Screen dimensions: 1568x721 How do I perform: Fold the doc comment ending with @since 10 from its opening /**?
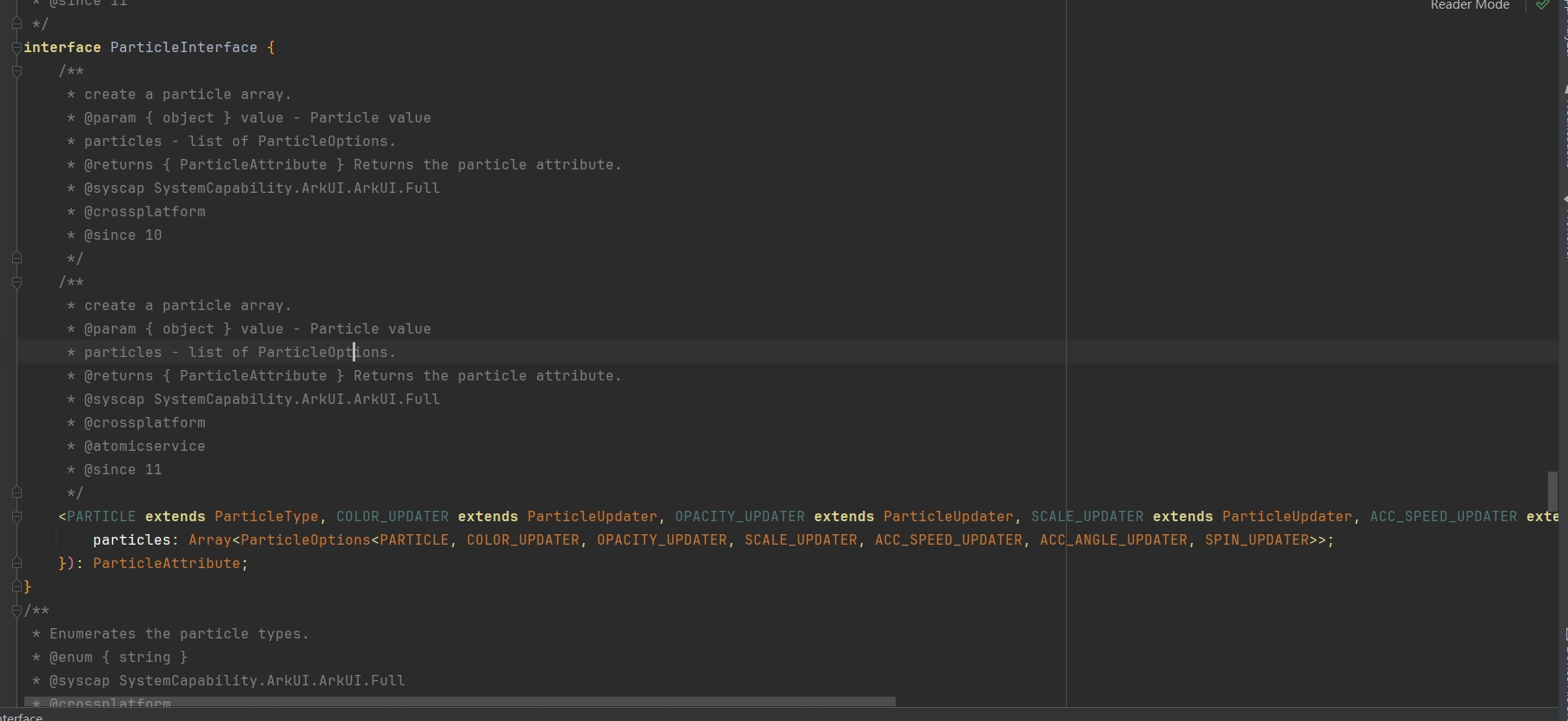pyautogui.click(x=17, y=70)
